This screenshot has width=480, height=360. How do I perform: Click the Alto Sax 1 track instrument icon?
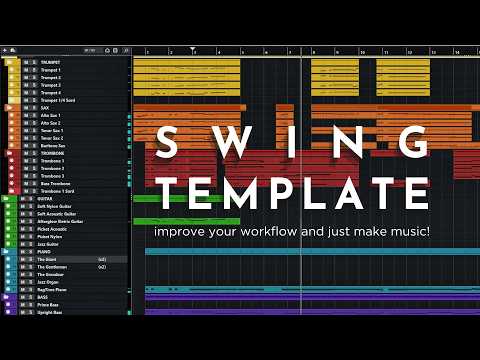tap(11, 115)
